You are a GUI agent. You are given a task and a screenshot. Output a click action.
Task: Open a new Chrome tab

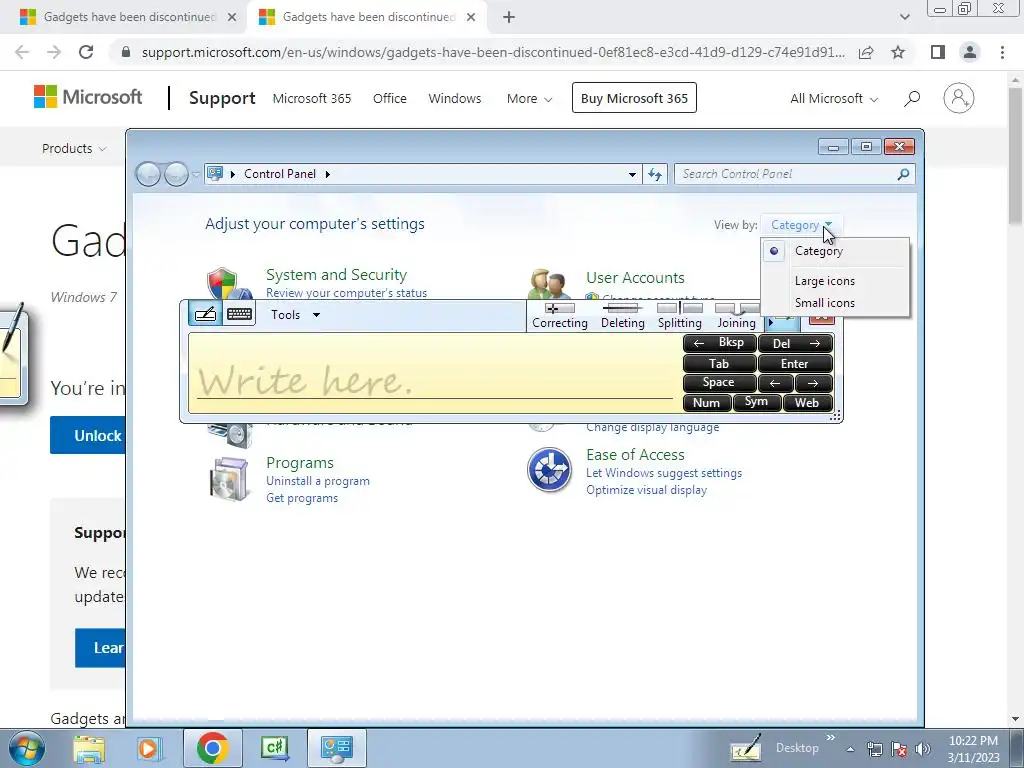[x=509, y=17]
